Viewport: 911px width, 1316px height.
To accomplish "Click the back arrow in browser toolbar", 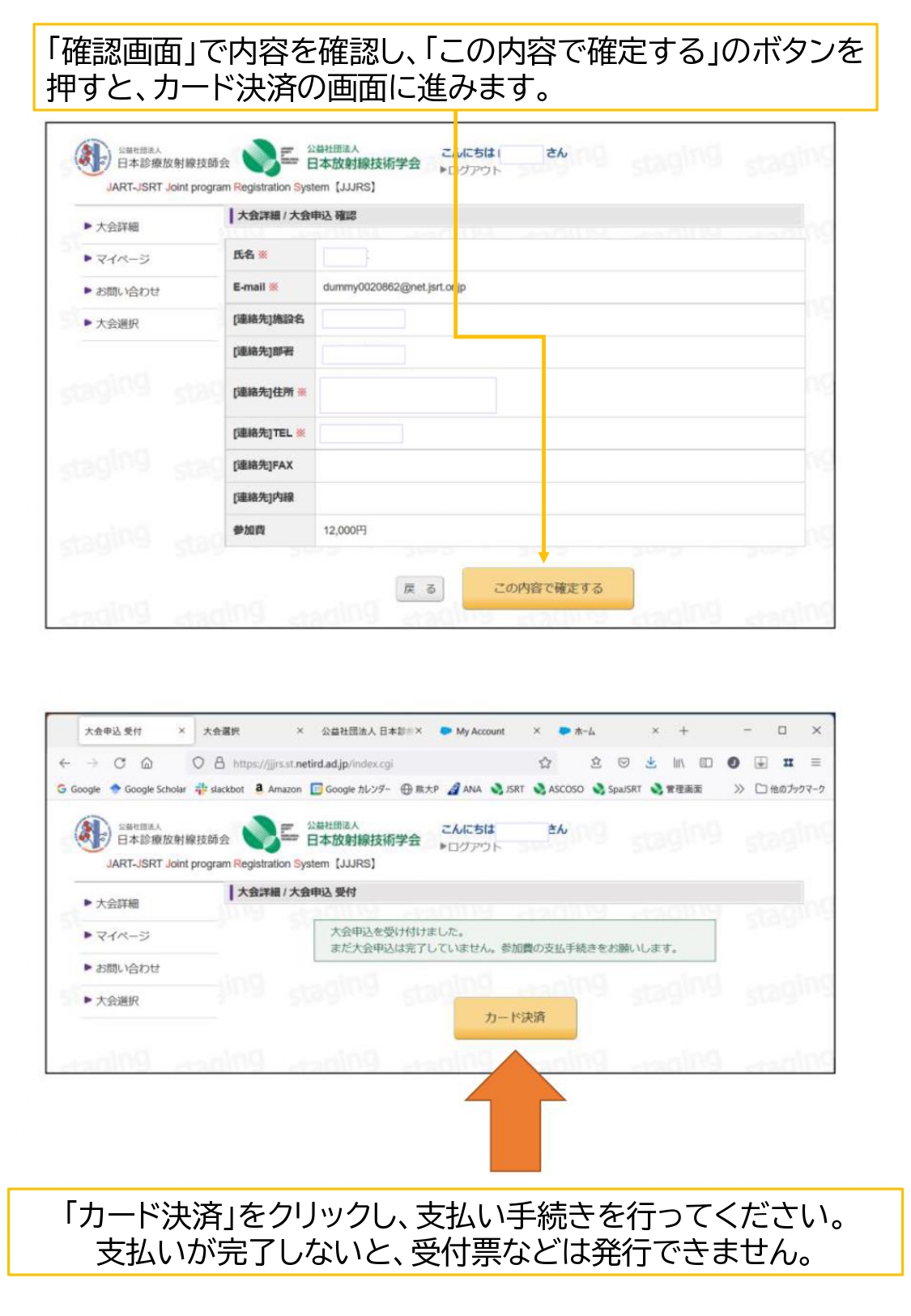I will (65, 763).
